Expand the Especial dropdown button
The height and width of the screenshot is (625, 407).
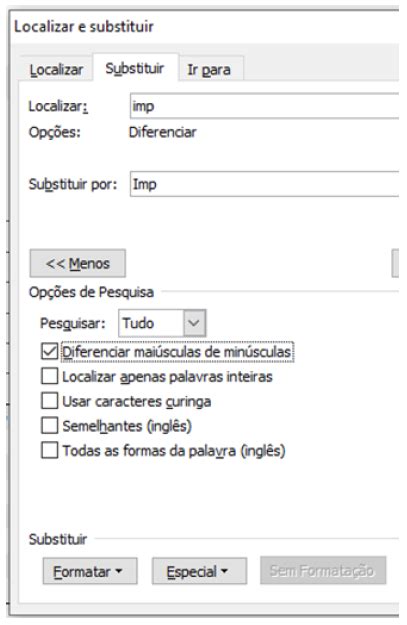199,571
